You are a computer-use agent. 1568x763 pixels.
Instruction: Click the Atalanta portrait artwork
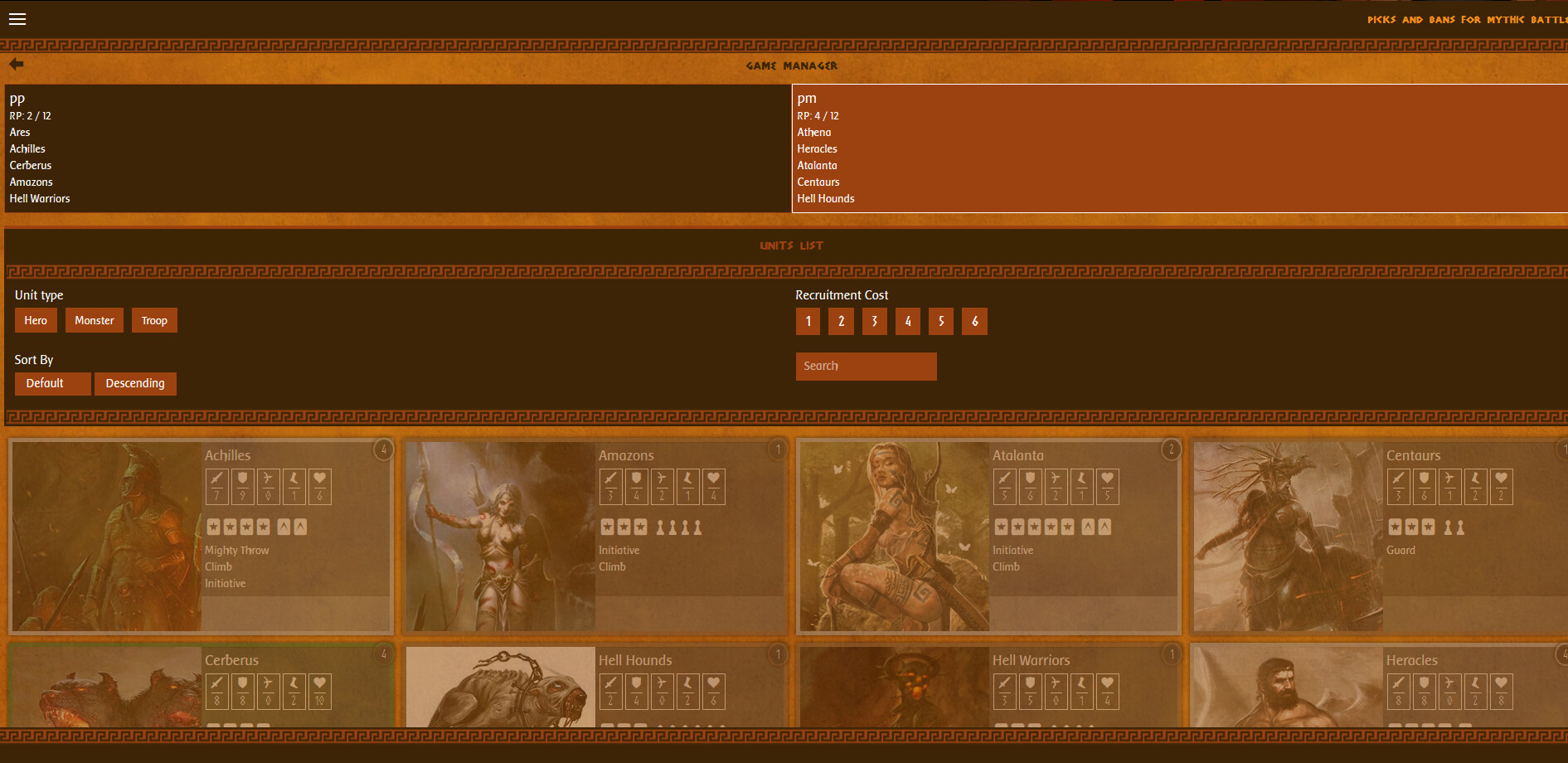click(x=895, y=536)
